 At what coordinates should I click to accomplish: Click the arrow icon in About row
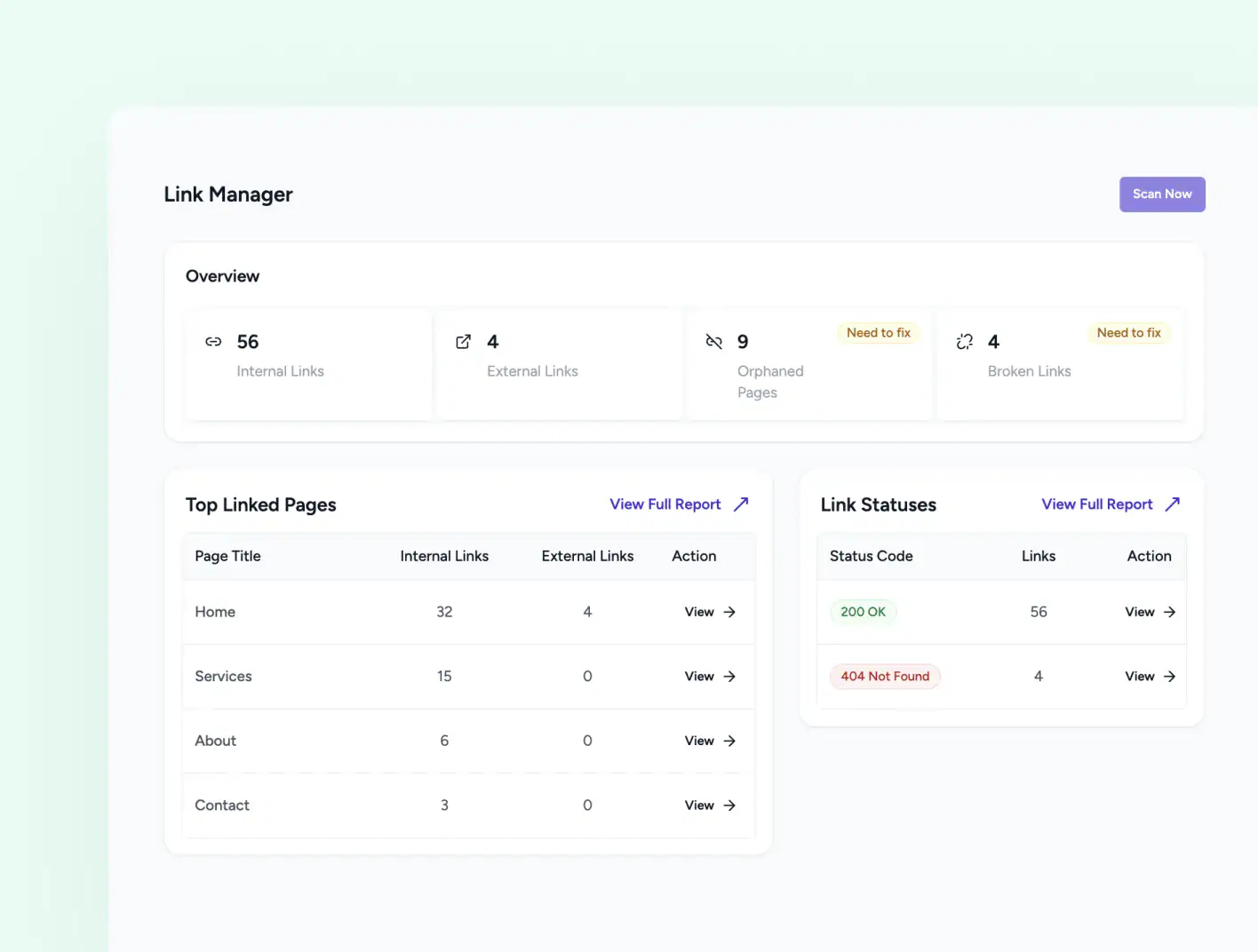[729, 741]
